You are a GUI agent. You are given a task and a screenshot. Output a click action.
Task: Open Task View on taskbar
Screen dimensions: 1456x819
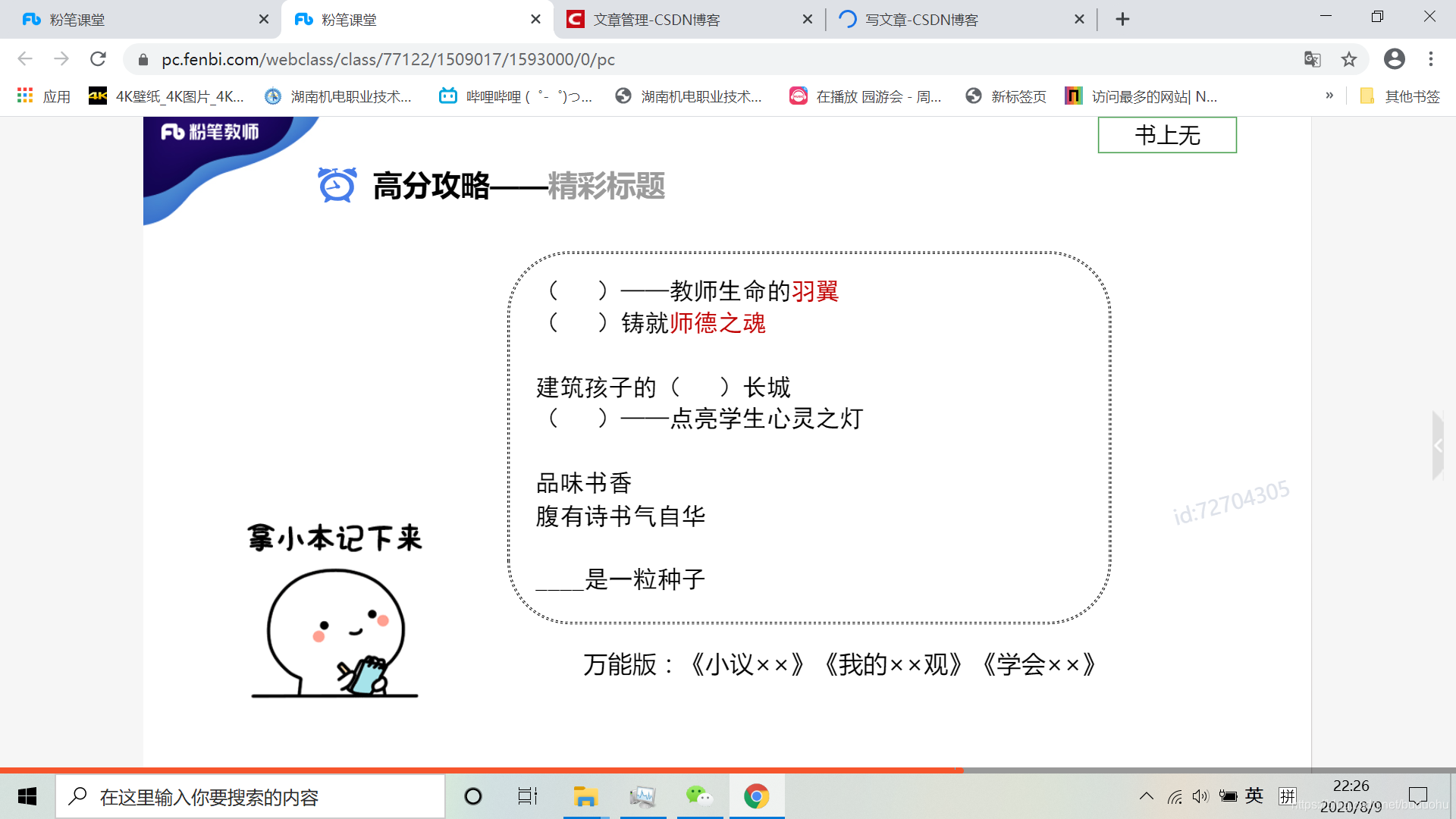click(528, 796)
